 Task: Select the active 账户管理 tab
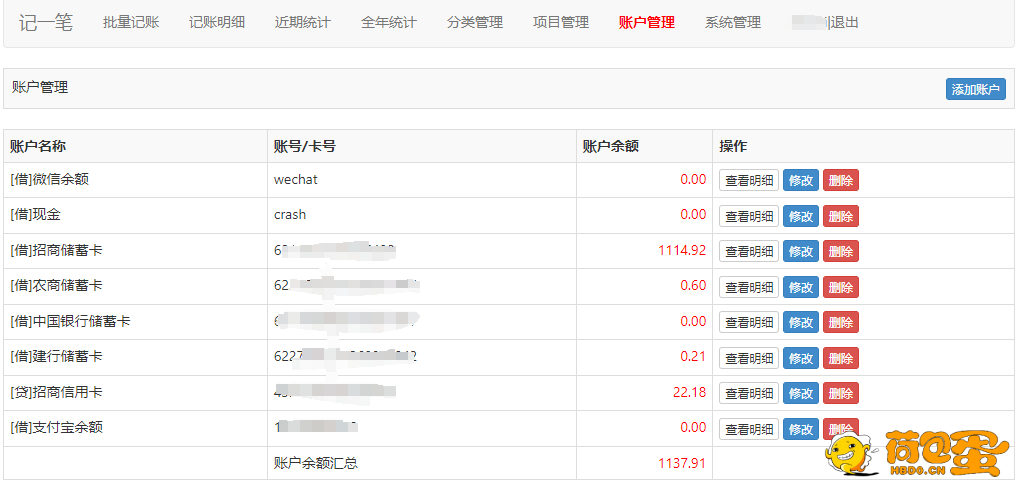(x=647, y=23)
